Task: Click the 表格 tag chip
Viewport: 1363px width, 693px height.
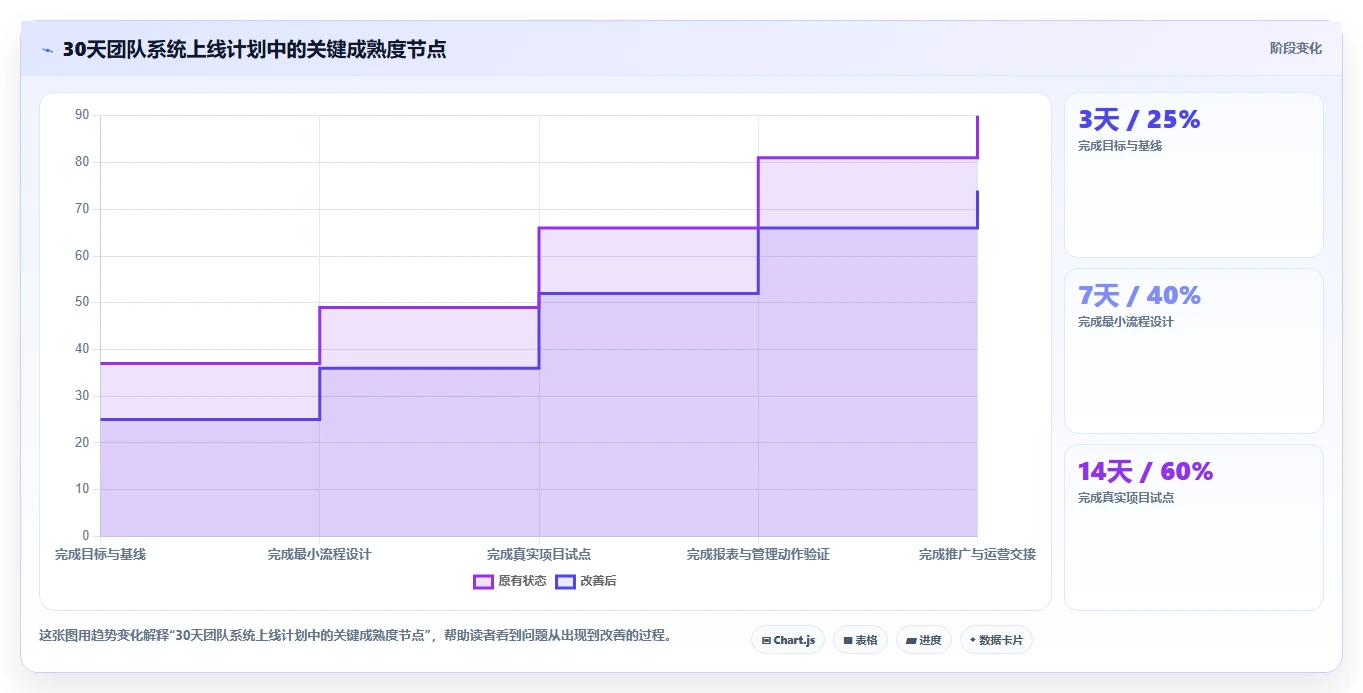Action: [860, 640]
